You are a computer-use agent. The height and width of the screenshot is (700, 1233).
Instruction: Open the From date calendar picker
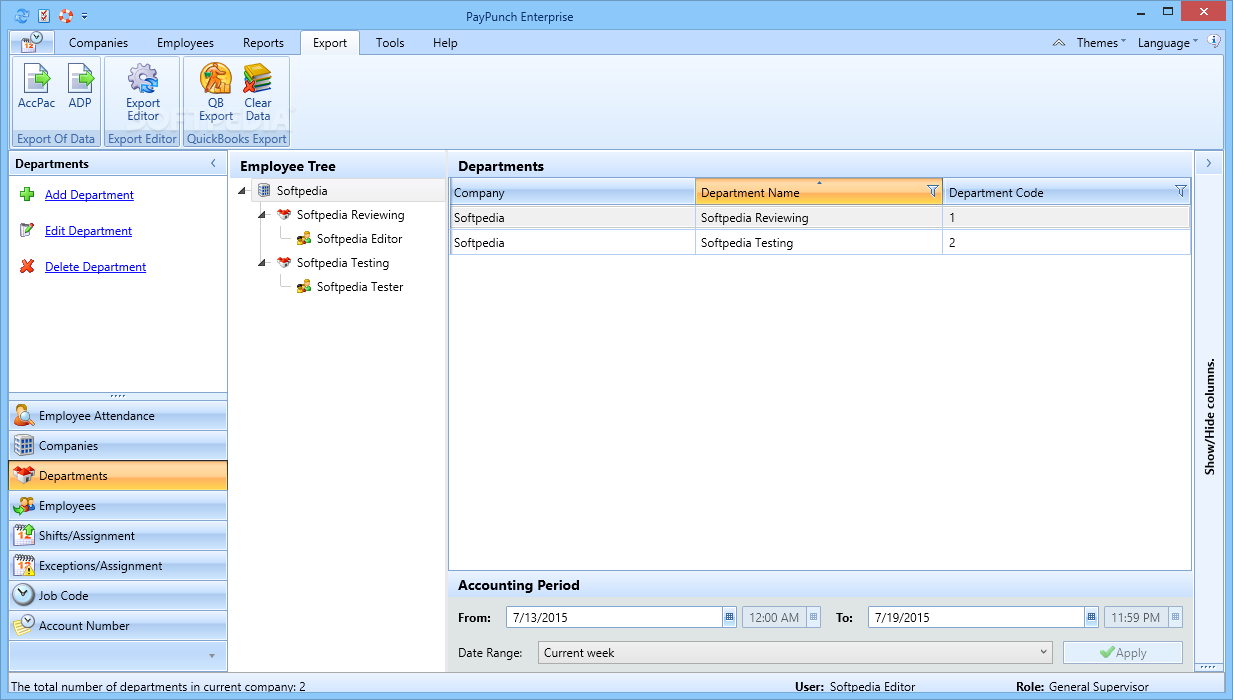pyautogui.click(x=730, y=617)
